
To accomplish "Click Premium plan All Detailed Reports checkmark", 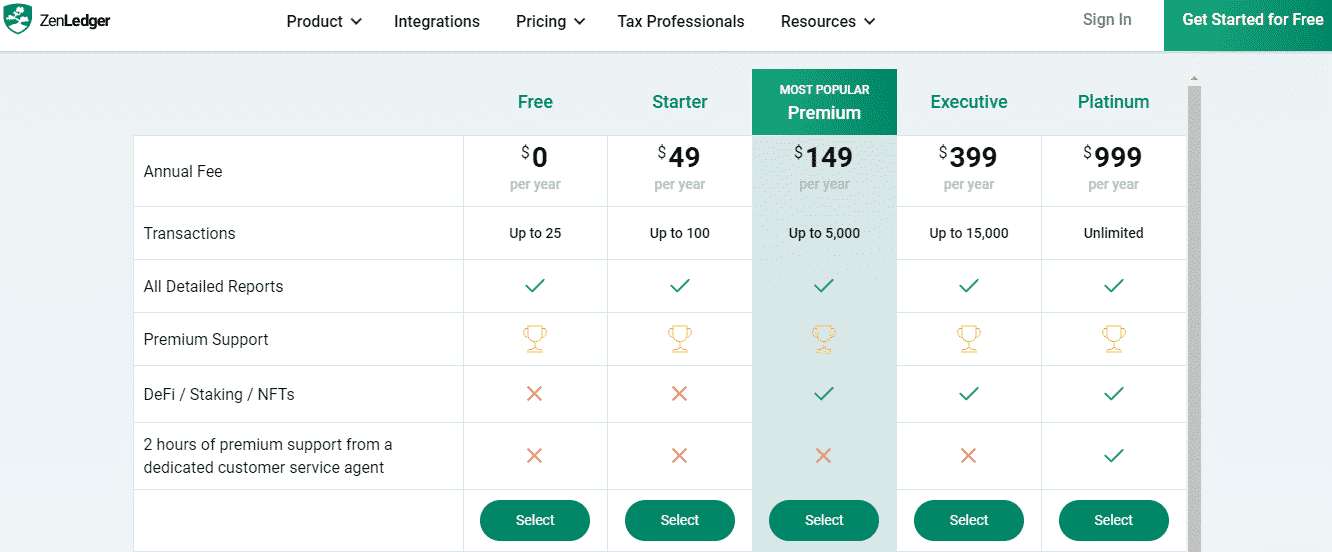I will (824, 286).
